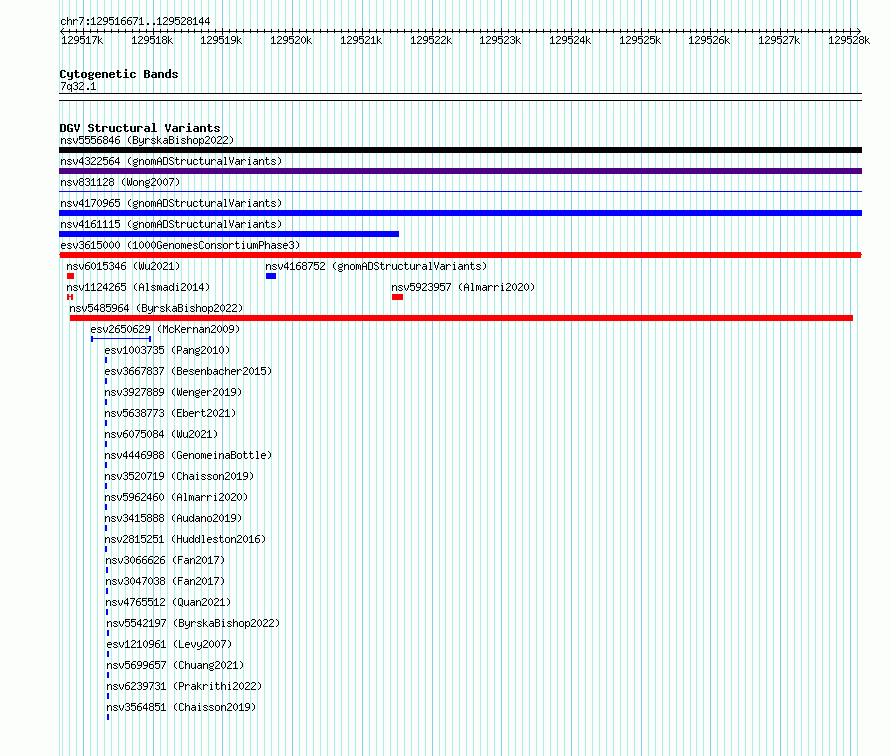
Task: Open nsv1124265 (Alsmadi2014) label
Action: [x=138, y=287]
